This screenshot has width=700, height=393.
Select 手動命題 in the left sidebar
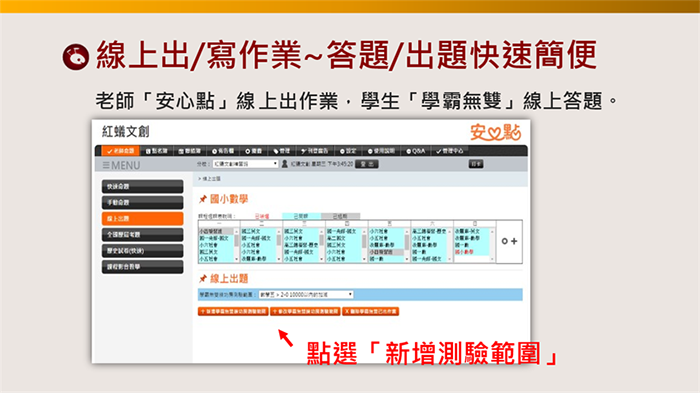pos(142,202)
